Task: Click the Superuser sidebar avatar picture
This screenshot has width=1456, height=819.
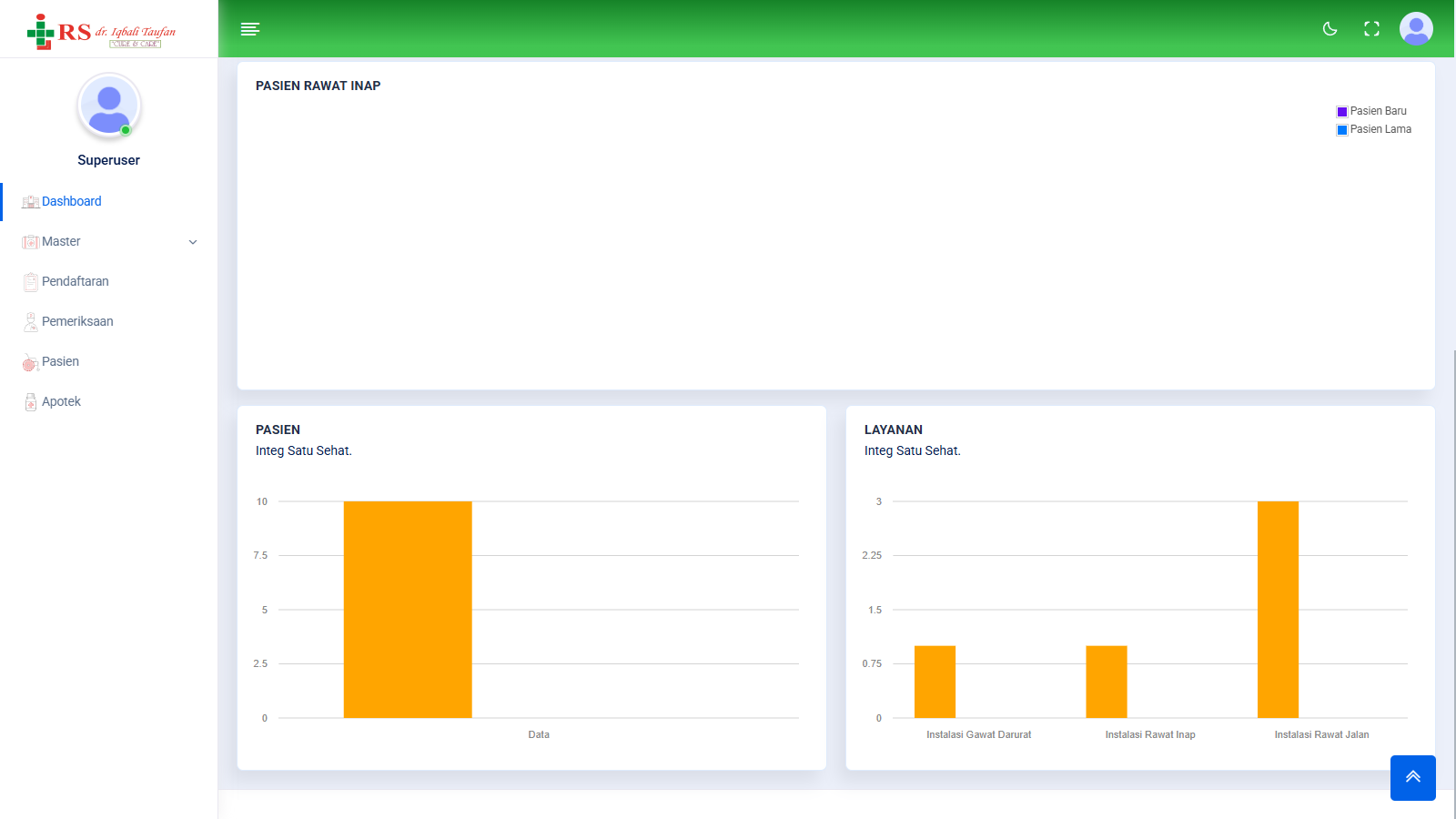Action: pyautogui.click(x=109, y=106)
